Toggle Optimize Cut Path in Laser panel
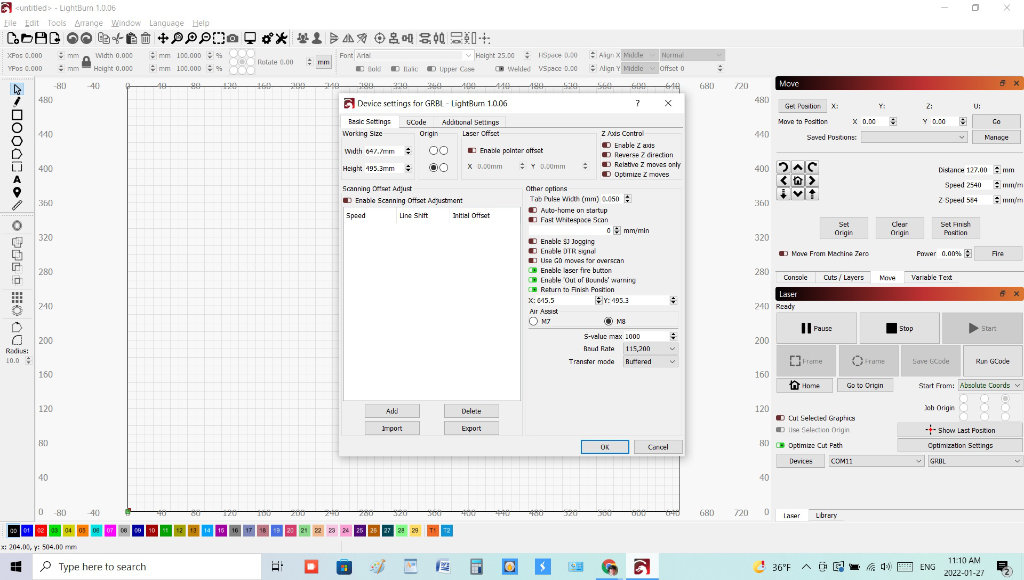1024x580 pixels. pyautogui.click(x=780, y=445)
